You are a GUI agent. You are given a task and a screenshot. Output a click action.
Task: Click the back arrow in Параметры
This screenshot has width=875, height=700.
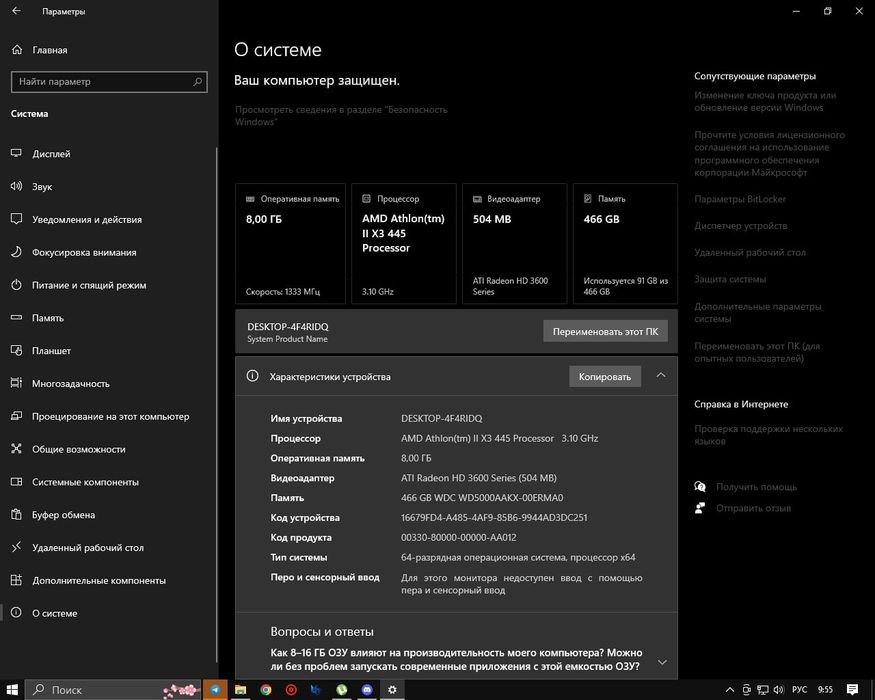coord(16,11)
